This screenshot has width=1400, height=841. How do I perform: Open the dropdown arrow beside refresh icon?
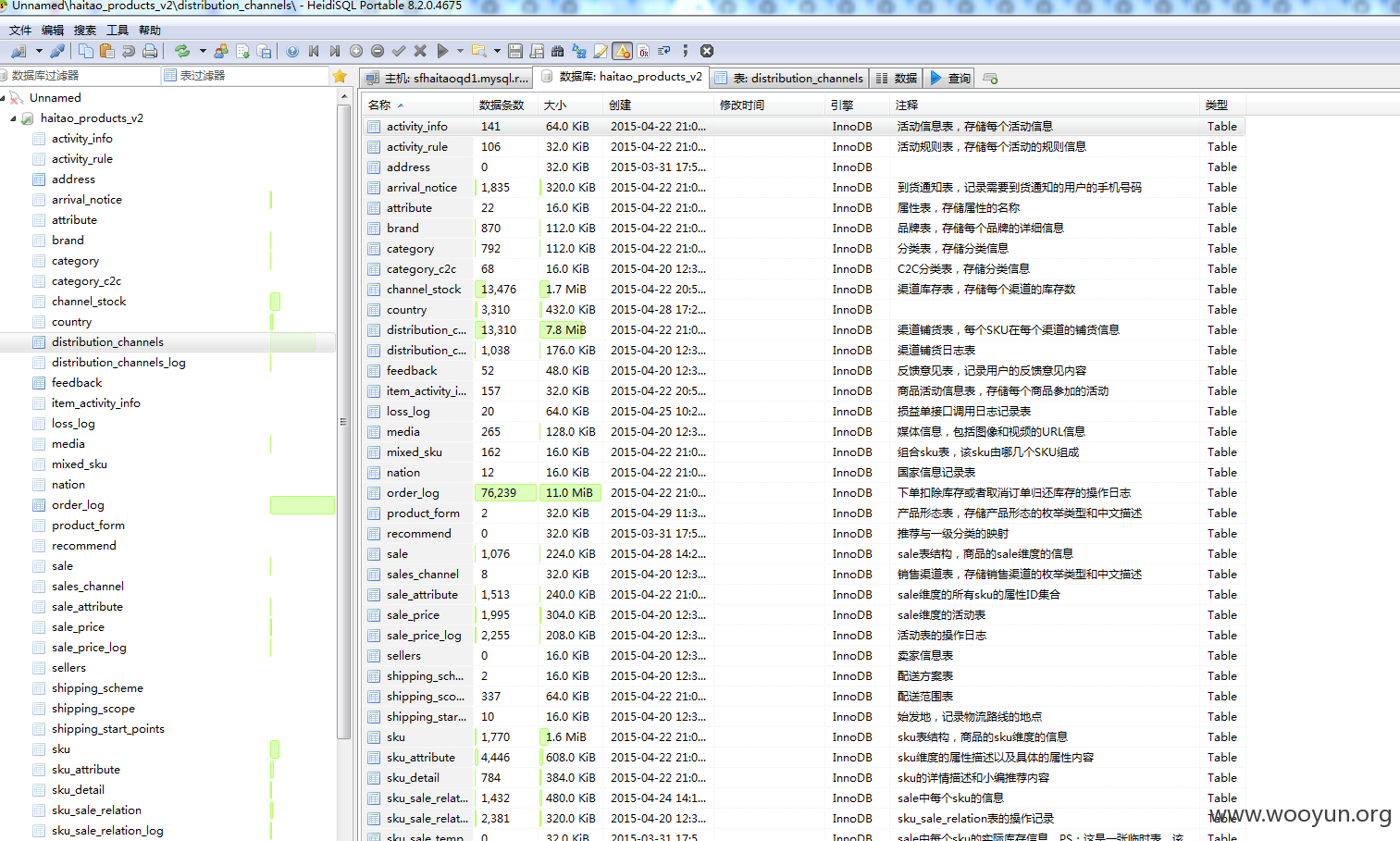[x=203, y=51]
